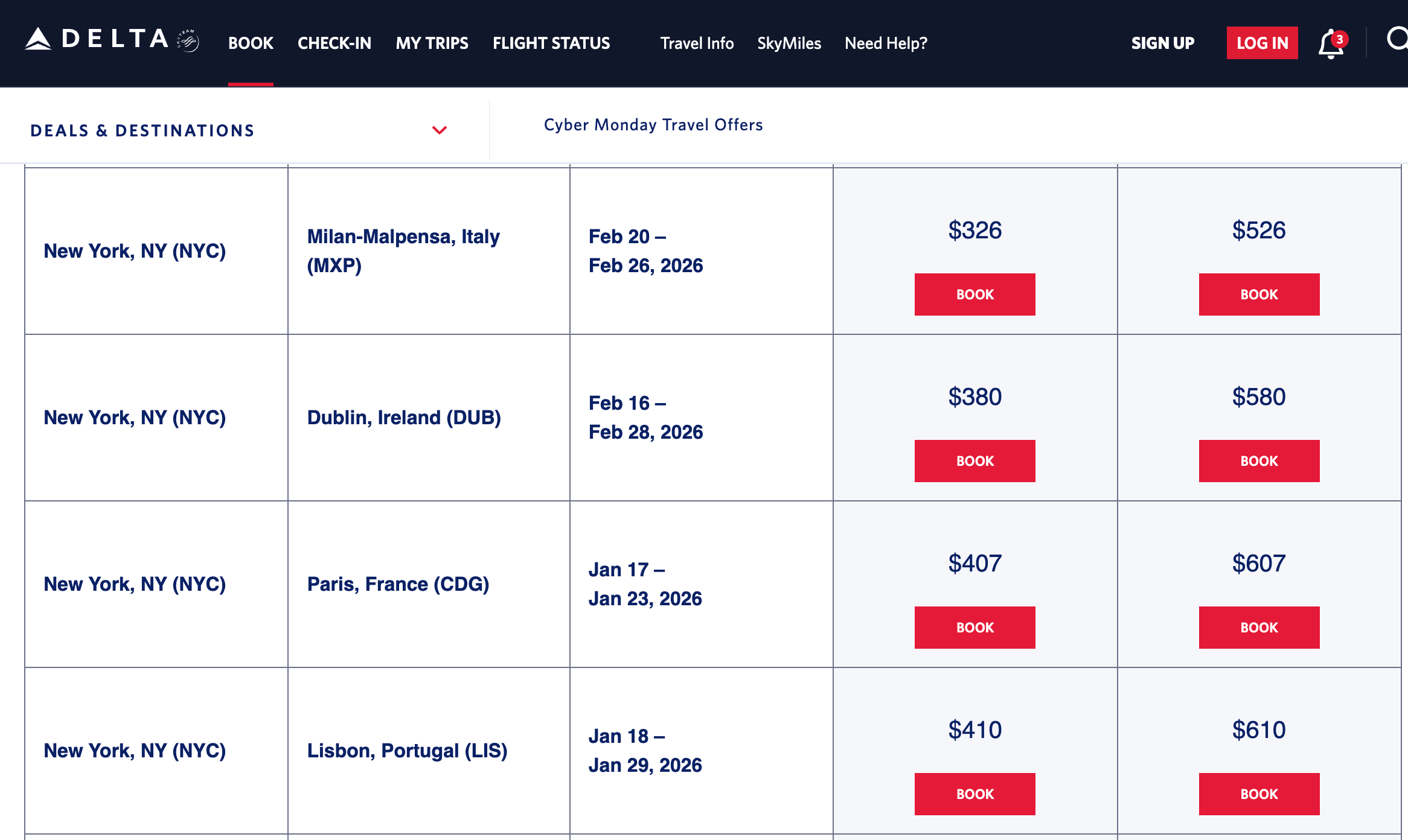Viewport: 1408px width, 840px height.
Task: Click Sign Up
Action: pyautogui.click(x=1162, y=43)
